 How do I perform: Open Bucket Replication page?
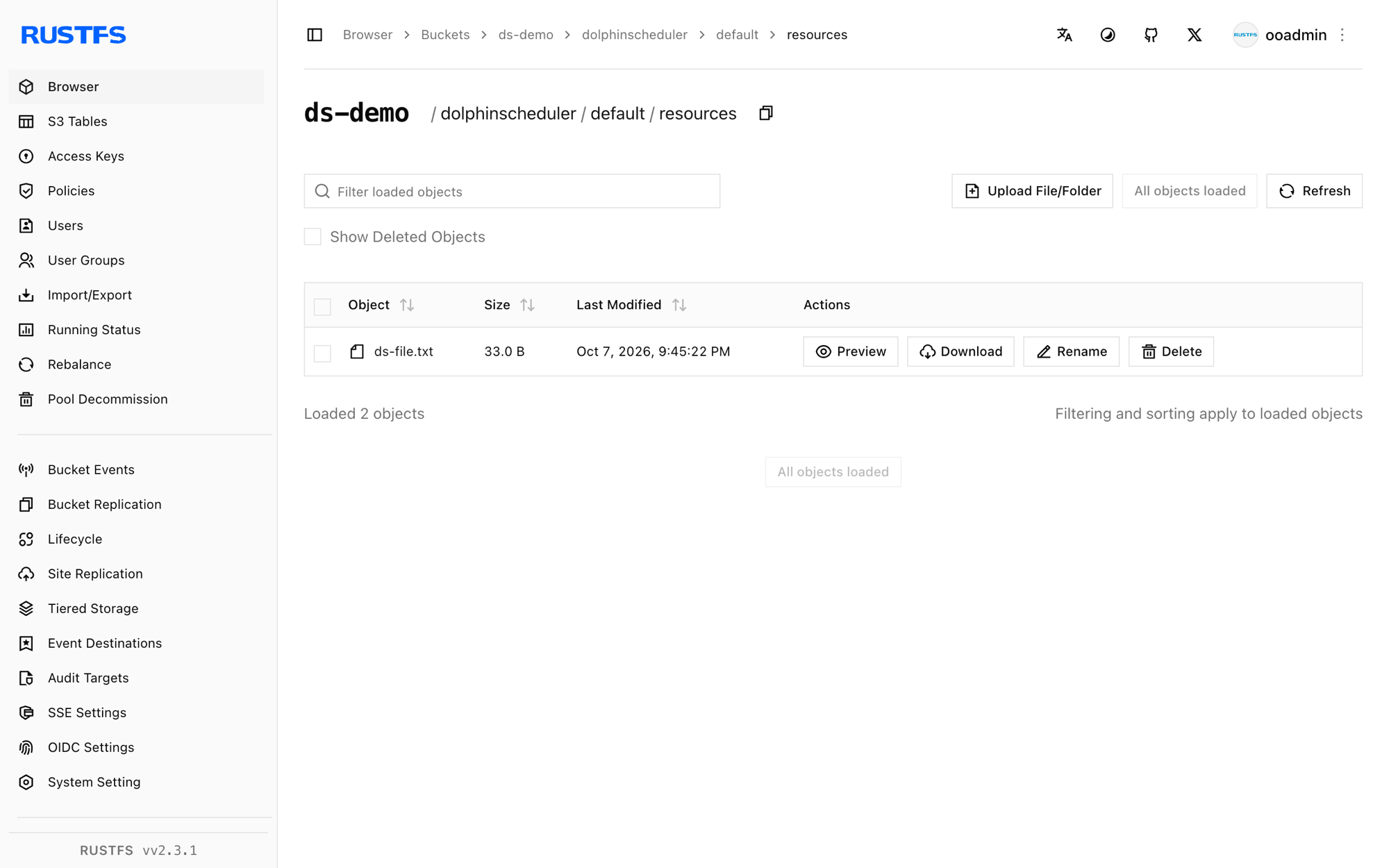click(136, 504)
